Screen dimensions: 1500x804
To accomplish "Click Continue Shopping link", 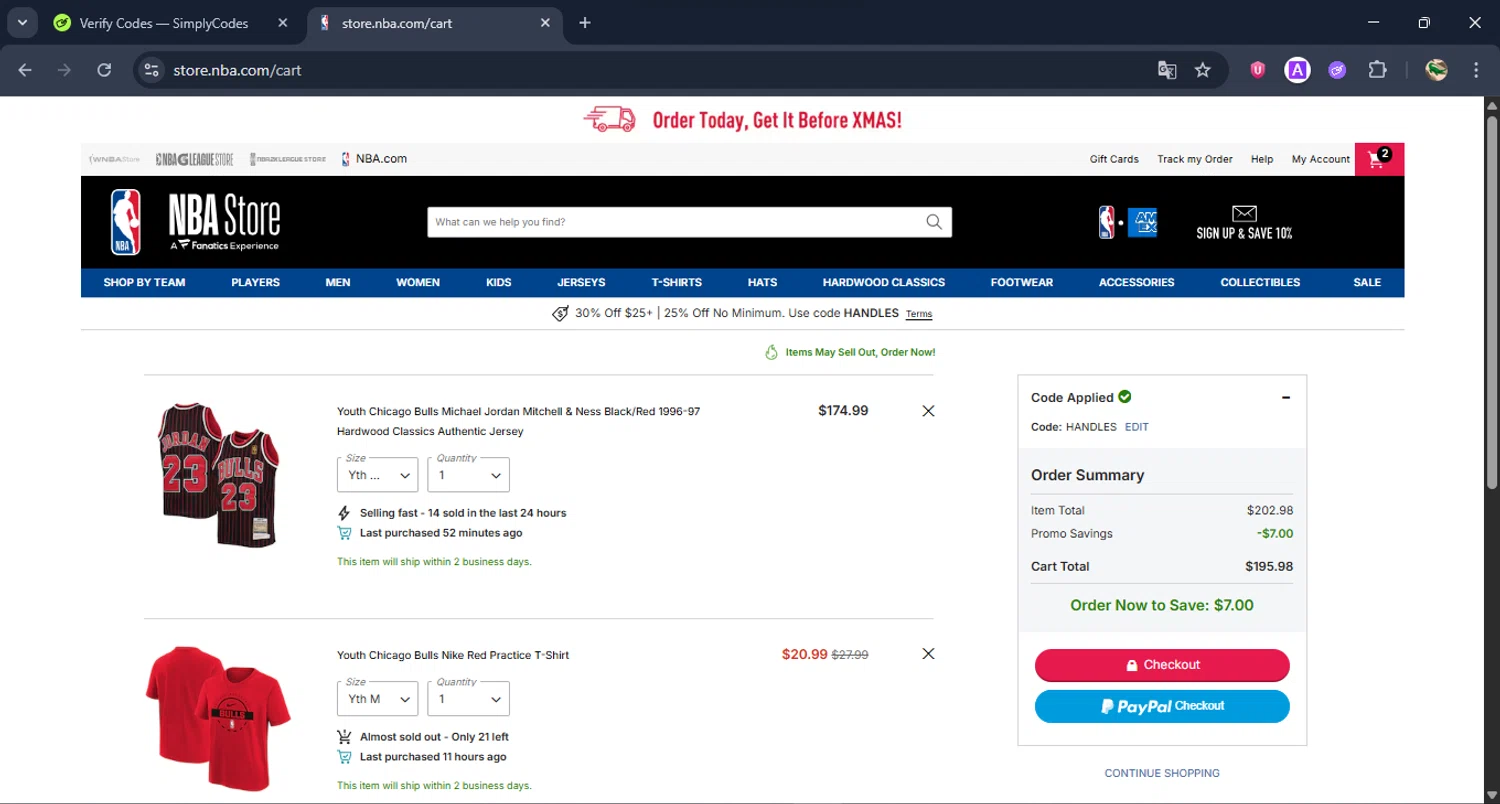I will click(x=1162, y=773).
